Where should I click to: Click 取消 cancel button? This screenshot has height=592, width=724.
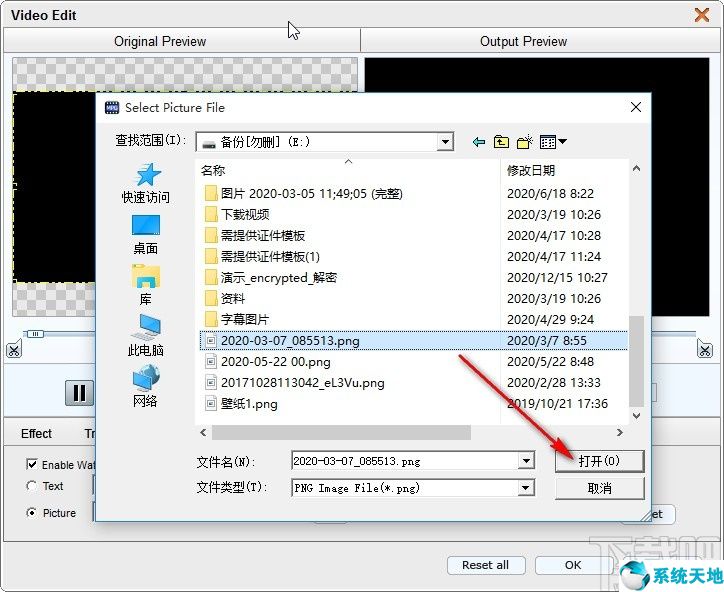point(599,488)
